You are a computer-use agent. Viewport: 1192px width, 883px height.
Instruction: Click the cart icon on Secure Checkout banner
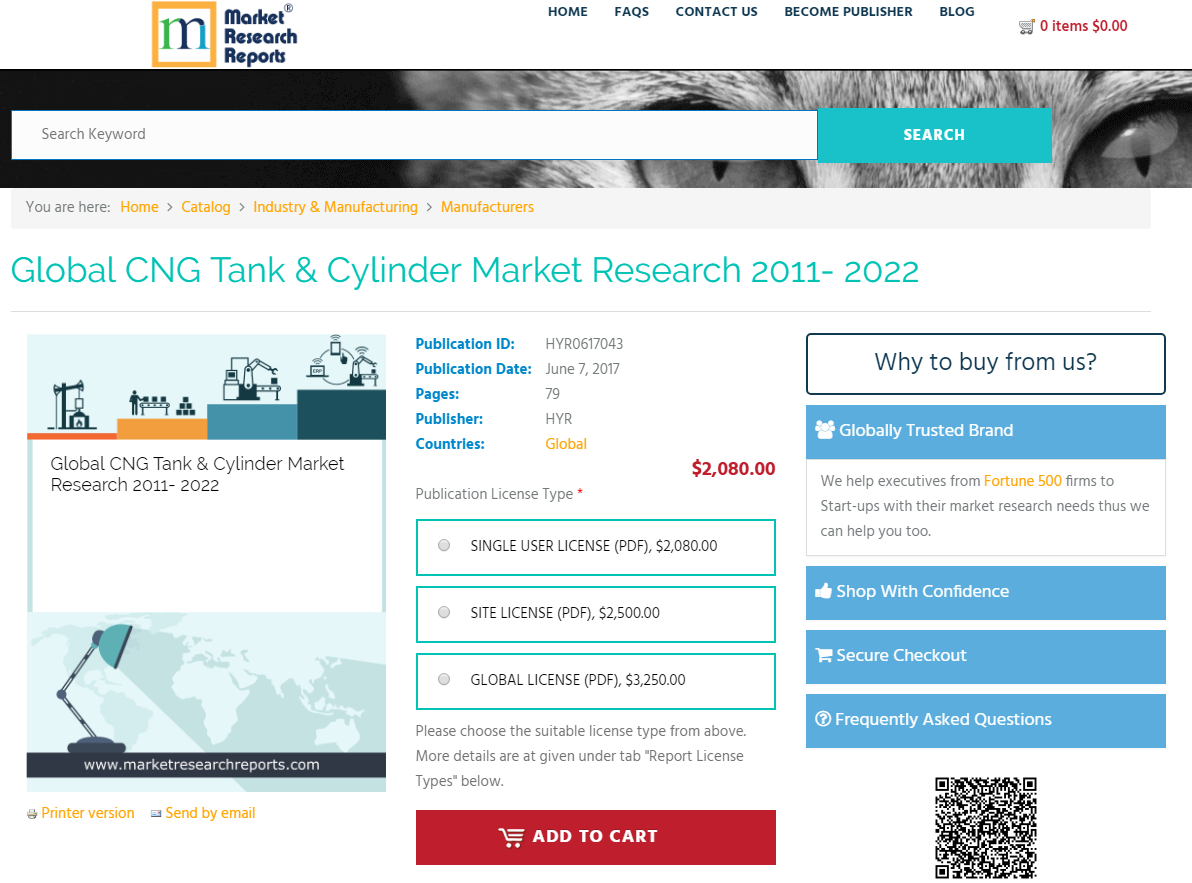[x=824, y=655]
